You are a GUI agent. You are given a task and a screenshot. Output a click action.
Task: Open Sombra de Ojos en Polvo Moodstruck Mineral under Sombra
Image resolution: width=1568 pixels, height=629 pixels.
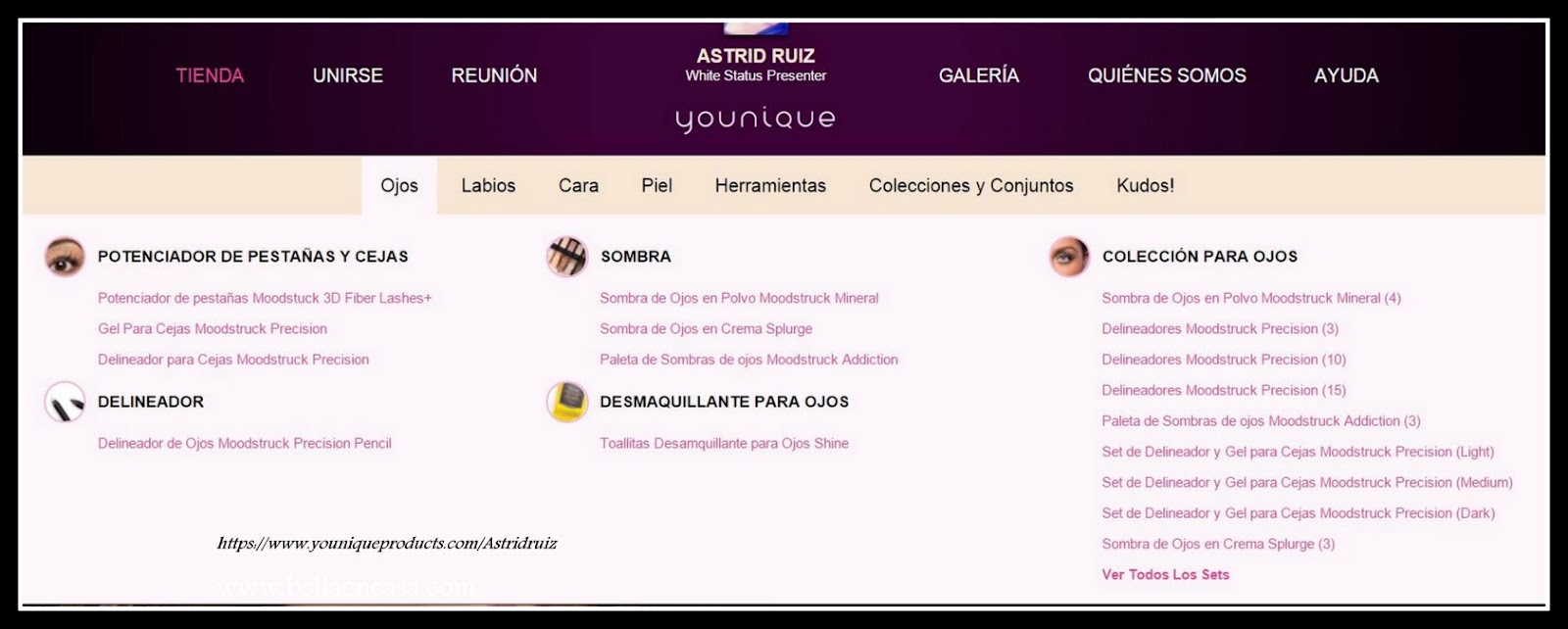point(739,298)
